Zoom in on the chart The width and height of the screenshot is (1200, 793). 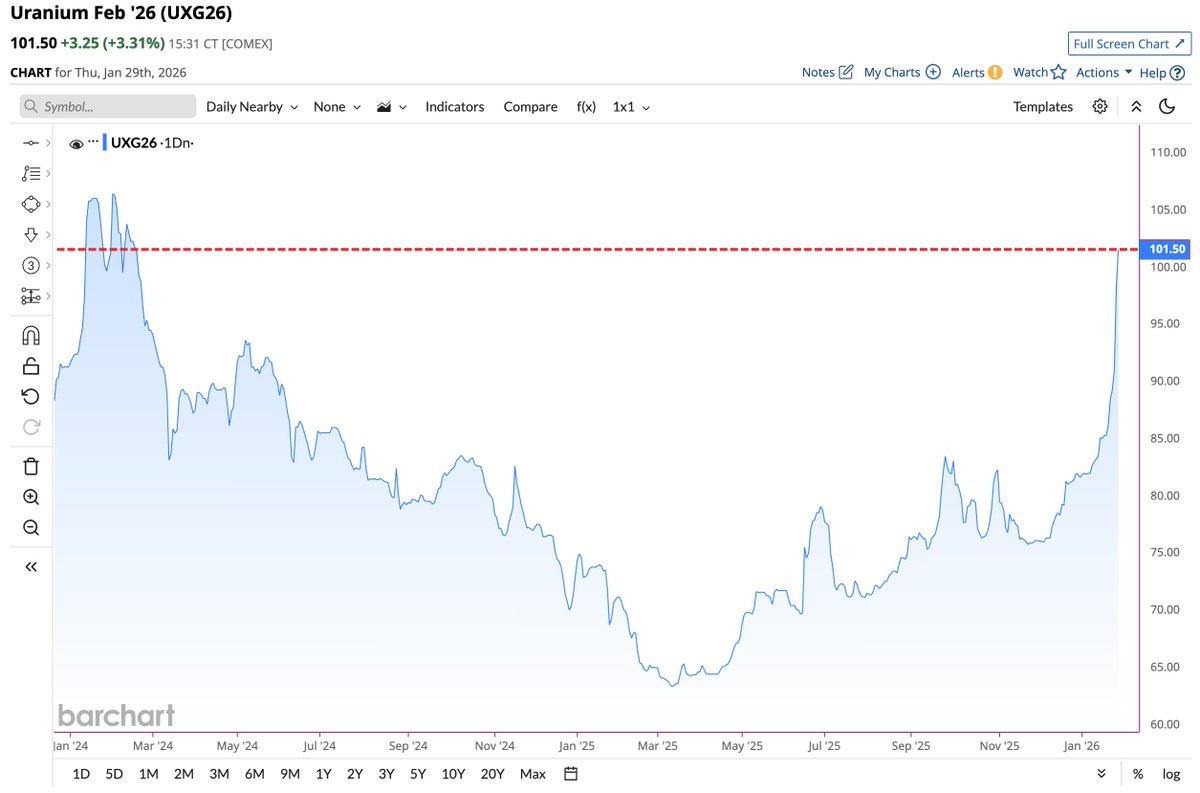pos(30,497)
